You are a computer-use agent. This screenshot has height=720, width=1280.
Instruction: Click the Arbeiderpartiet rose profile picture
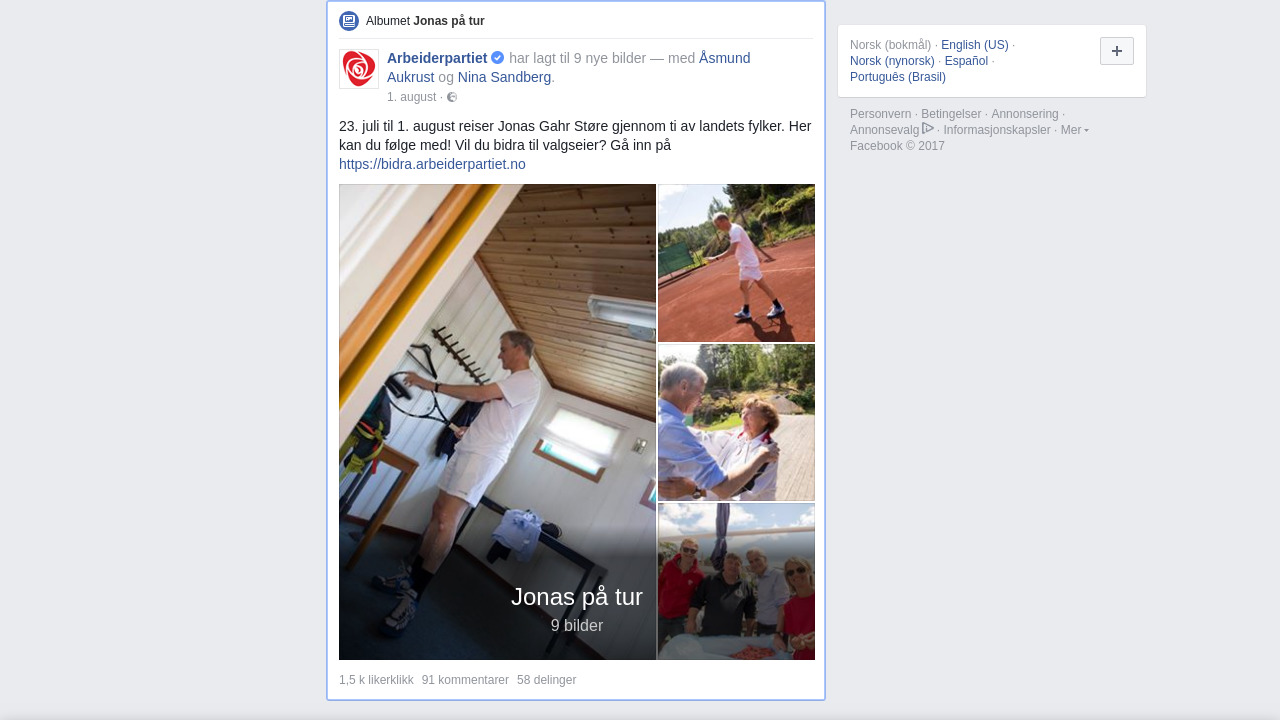[x=359, y=69]
